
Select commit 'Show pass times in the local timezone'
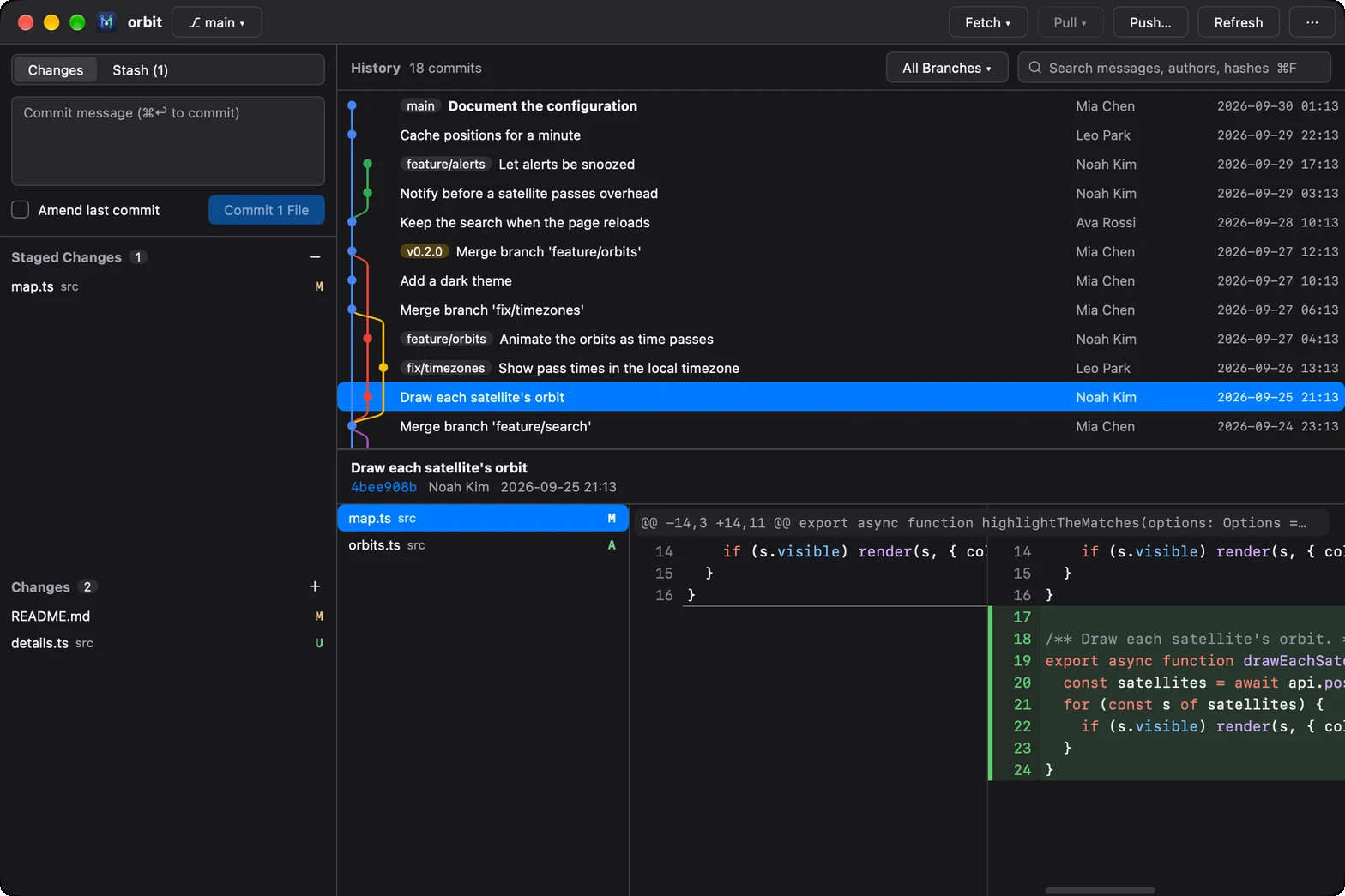point(841,368)
